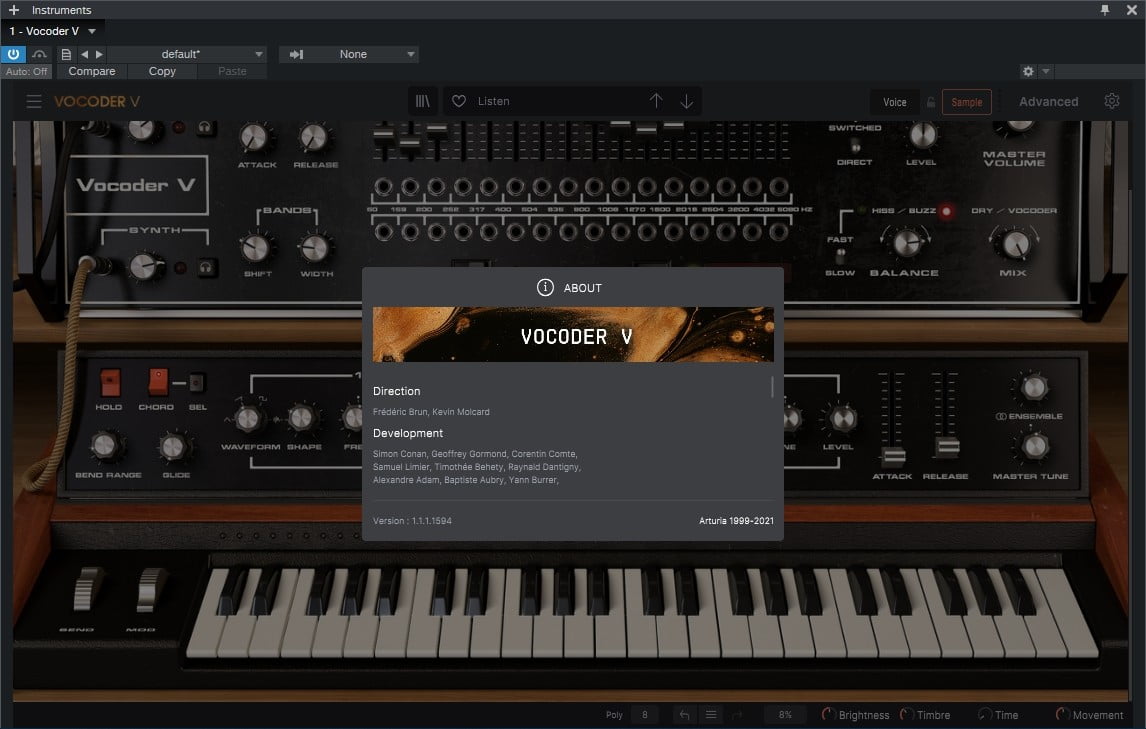Click the BEND wheel
The width and height of the screenshot is (1146, 729).
(x=88, y=588)
